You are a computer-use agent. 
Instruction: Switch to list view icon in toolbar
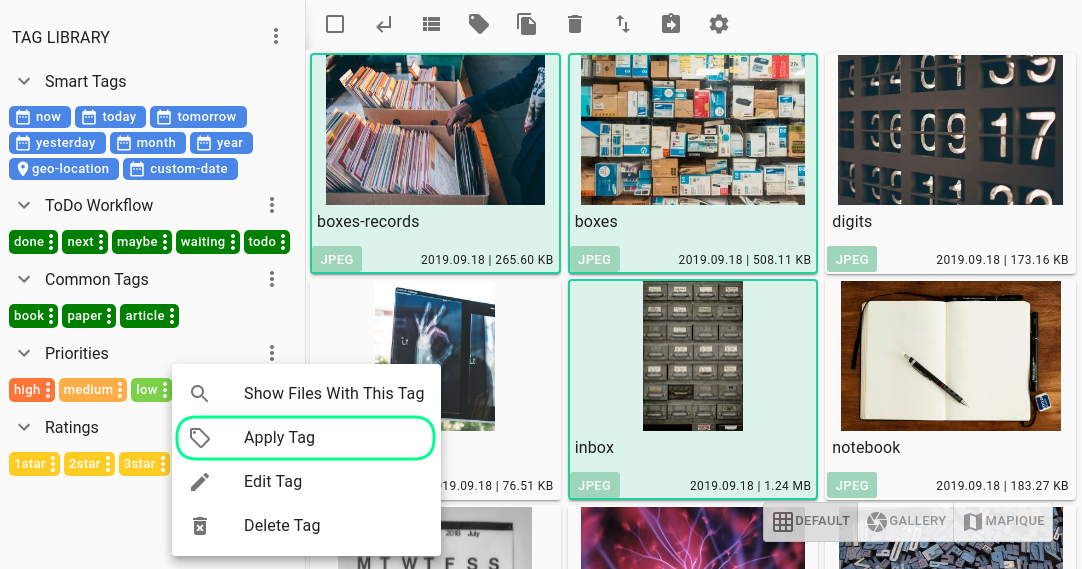coord(431,25)
